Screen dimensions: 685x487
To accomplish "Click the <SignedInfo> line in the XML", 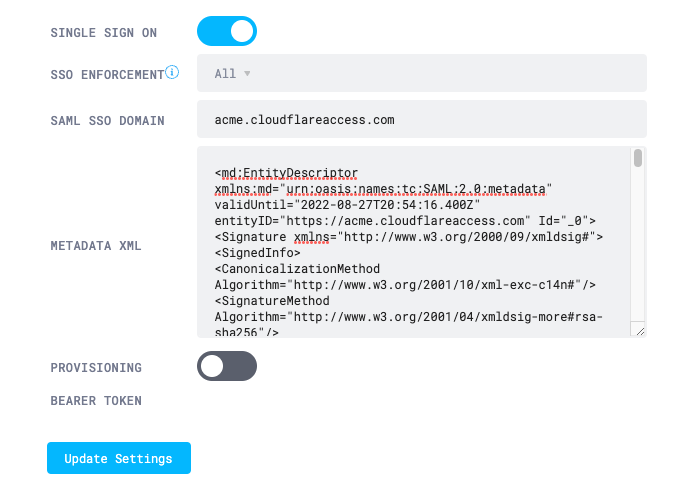I will tap(251, 253).
